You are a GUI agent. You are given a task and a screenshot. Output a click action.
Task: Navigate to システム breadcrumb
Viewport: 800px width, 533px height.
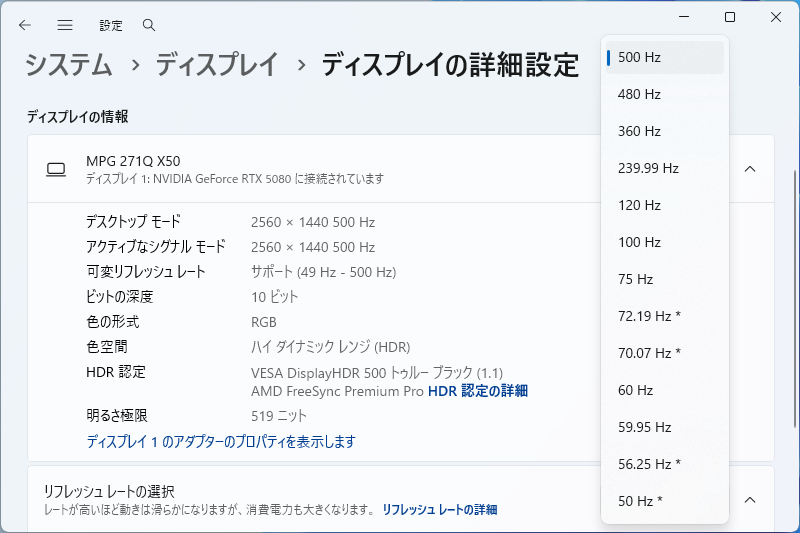[x=69, y=65]
